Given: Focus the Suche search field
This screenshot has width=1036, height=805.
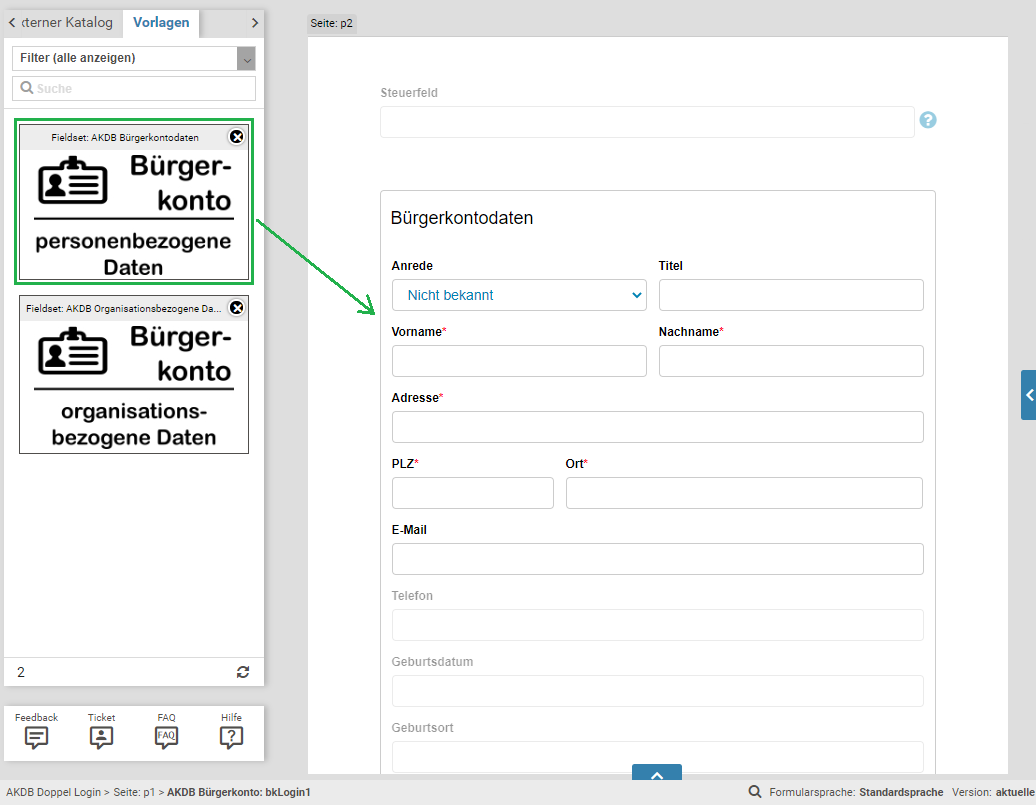Looking at the screenshot, I should click(x=134, y=89).
